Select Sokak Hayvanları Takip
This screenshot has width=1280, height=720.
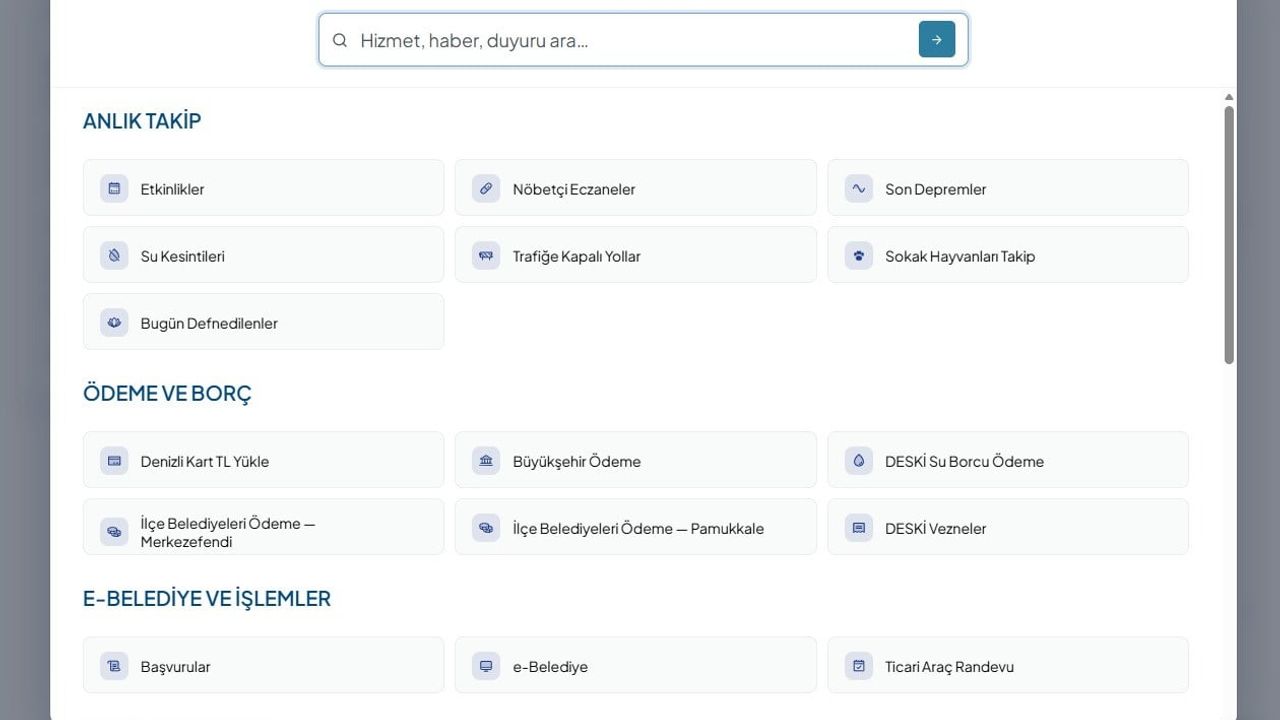coord(1008,255)
